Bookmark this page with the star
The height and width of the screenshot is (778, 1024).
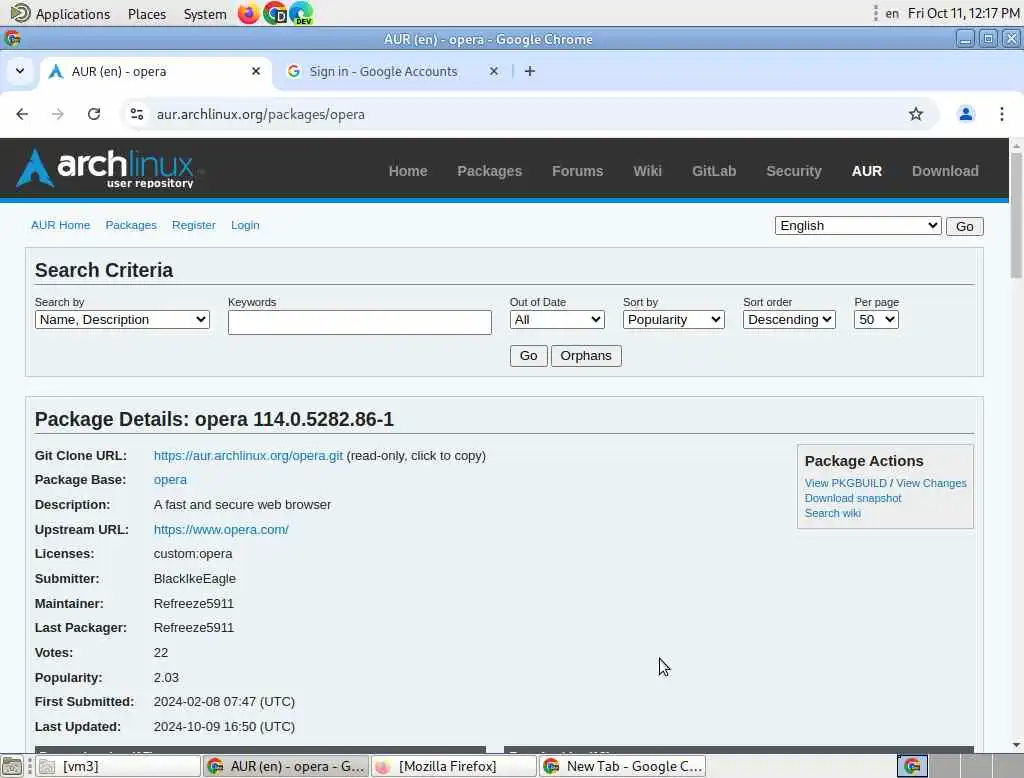click(x=916, y=114)
